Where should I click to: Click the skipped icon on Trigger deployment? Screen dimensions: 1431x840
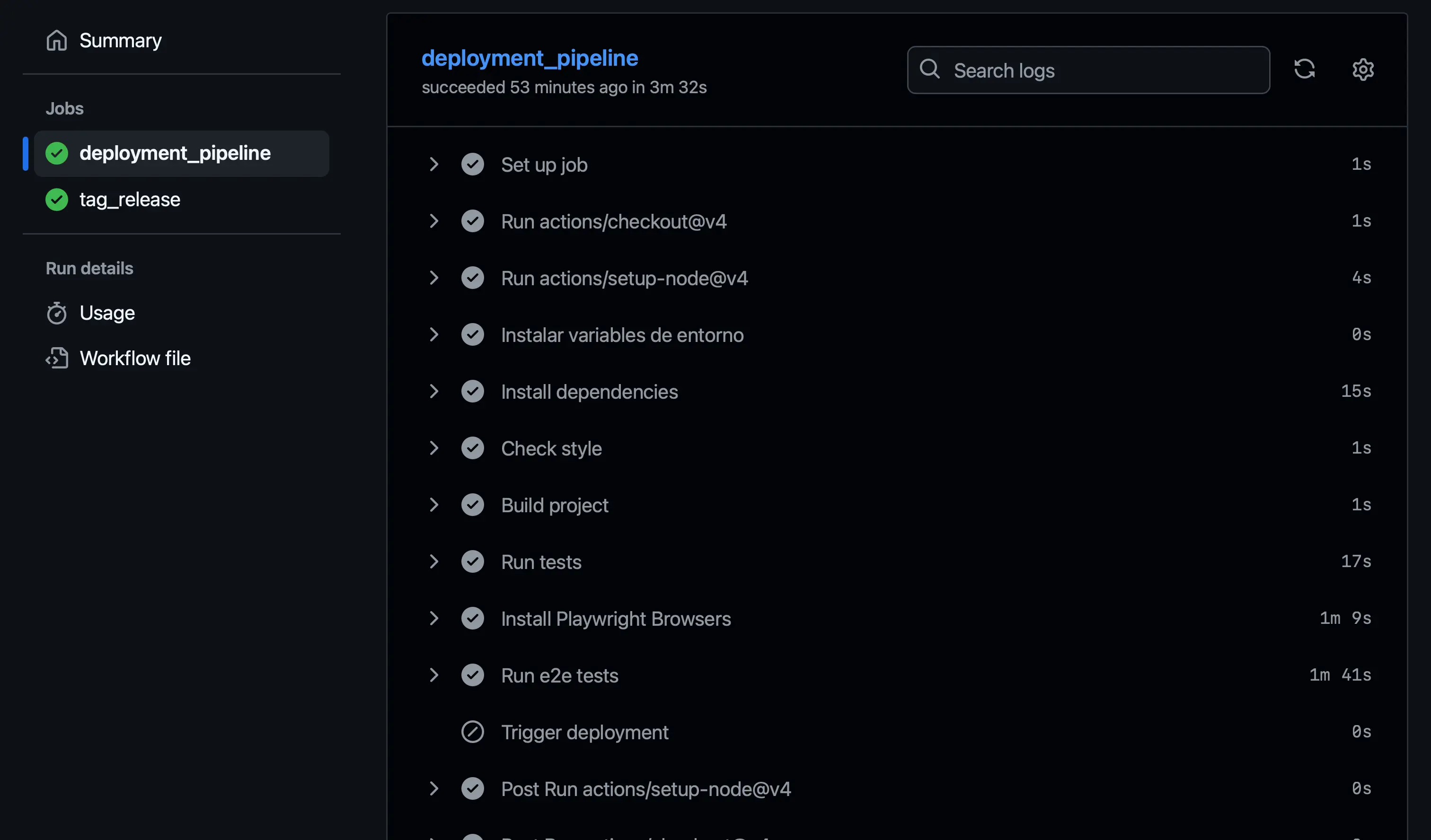(x=472, y=732)
